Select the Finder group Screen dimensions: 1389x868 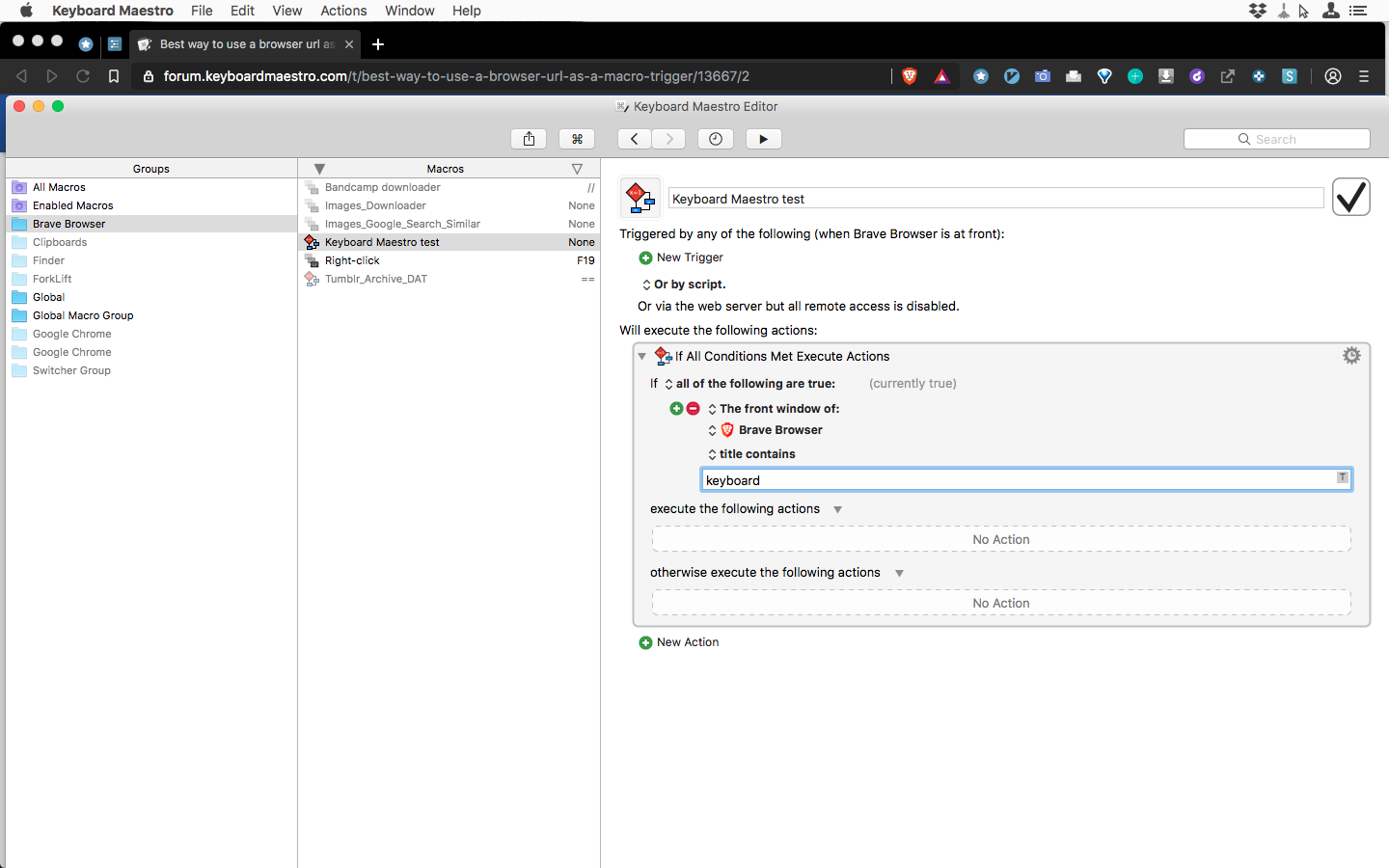point(151,260)
